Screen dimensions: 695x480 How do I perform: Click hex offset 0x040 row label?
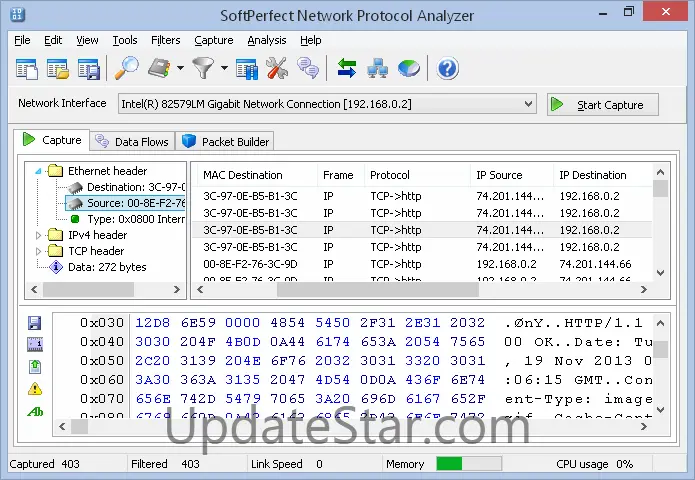coord(102,342)
